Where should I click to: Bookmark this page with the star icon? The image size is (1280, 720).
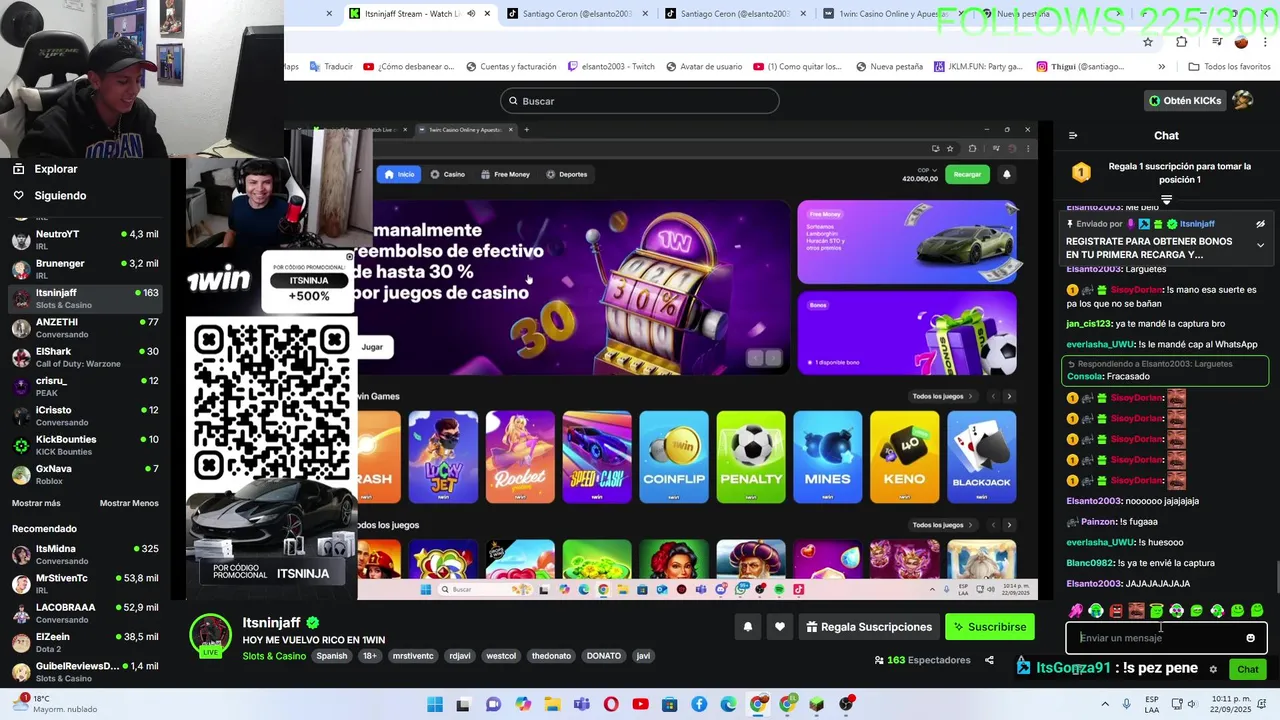click(1148, 42)
